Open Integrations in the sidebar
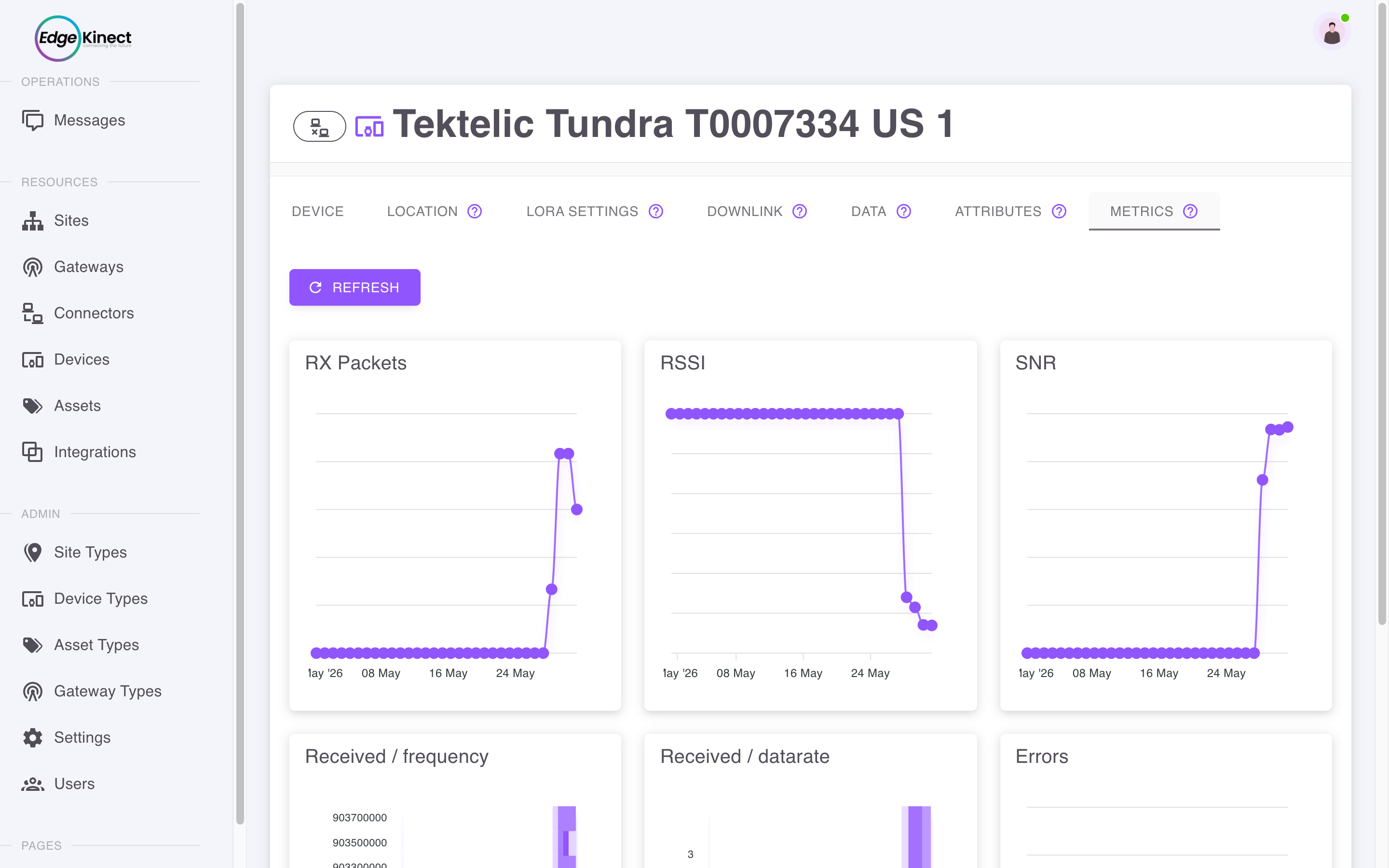 click(95, 452)
